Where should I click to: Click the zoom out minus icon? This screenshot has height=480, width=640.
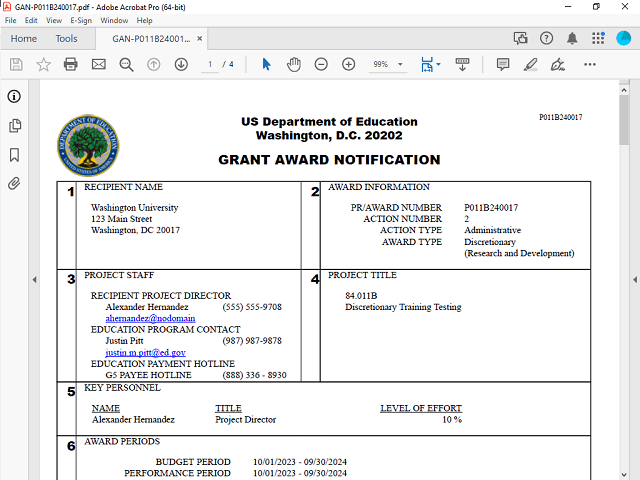321,64
